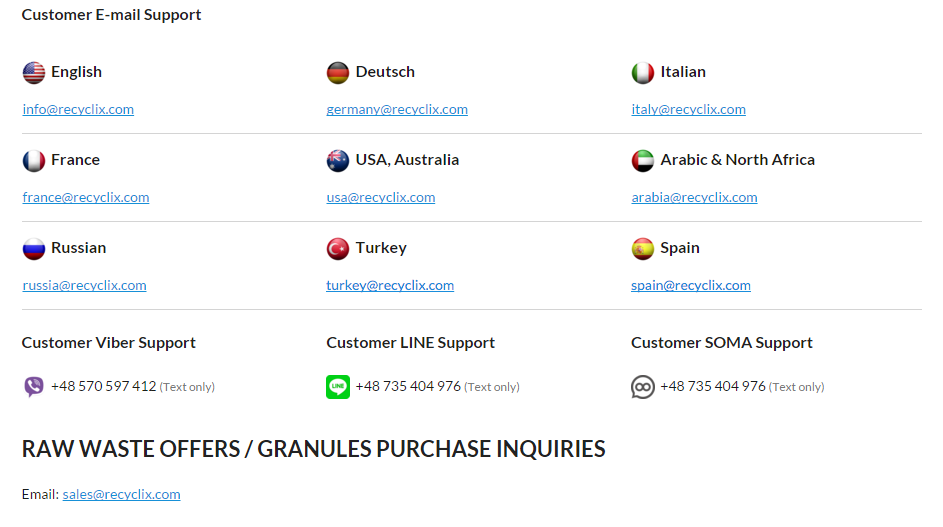Click the sales@recyclix.com link
This screenshot has height=527, width=943.
121,495
